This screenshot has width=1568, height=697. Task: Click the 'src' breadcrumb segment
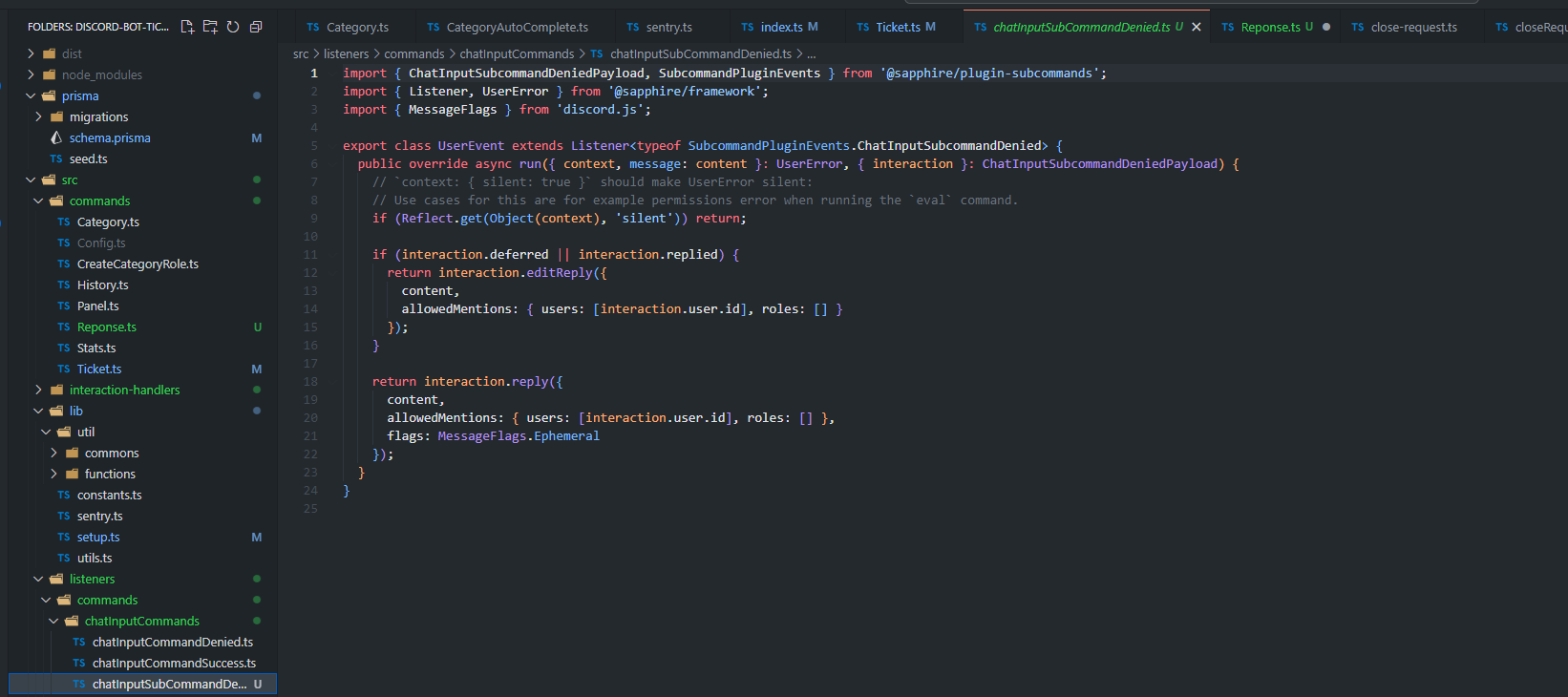click(301, 53)
